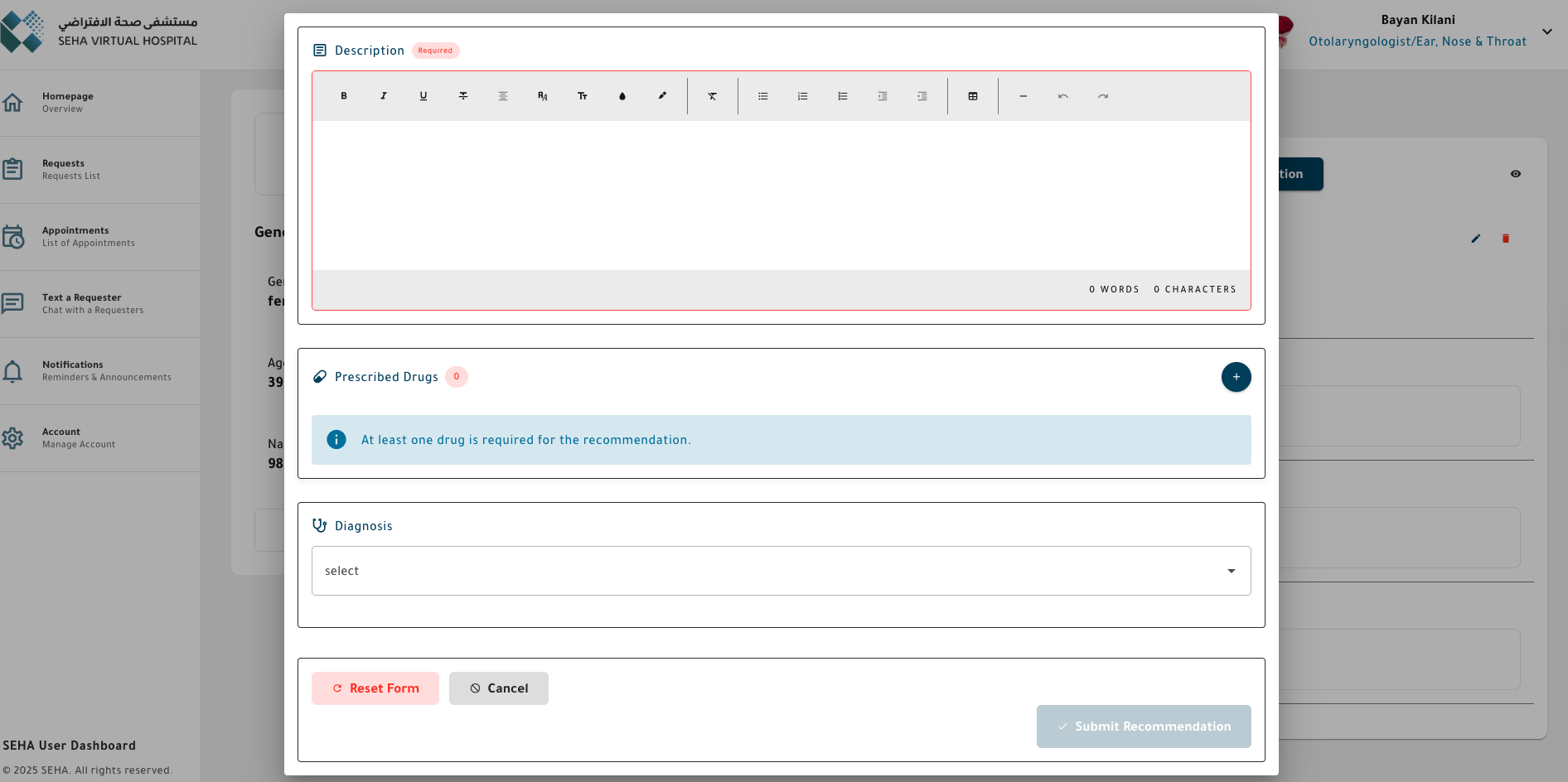This screenshot has width=1568, height=782.
Task: Underline text using the editor toolbar
Action: [423, 96]
